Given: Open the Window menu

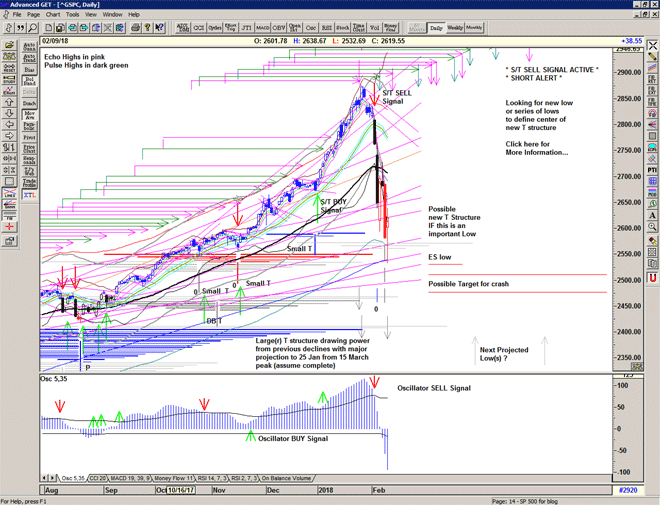Looking at the screenshot, I should point(112,15).
